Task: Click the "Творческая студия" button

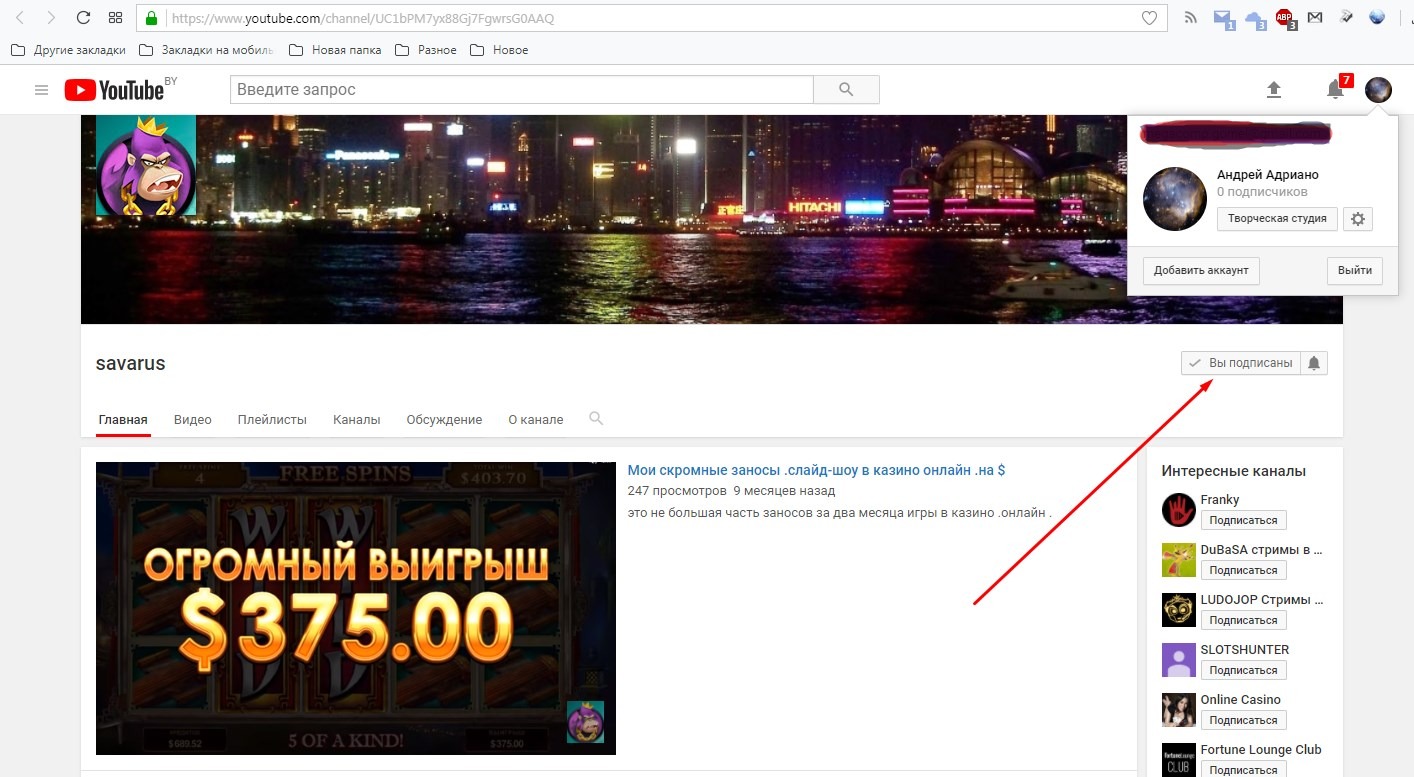Action: pos(1276,219)
